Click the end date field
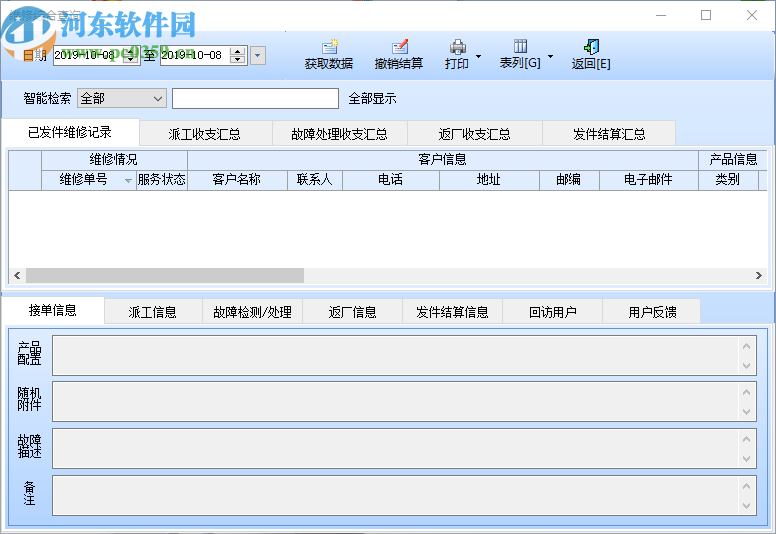Viewport: 776px width, 534px height. [x=195, y=55]
